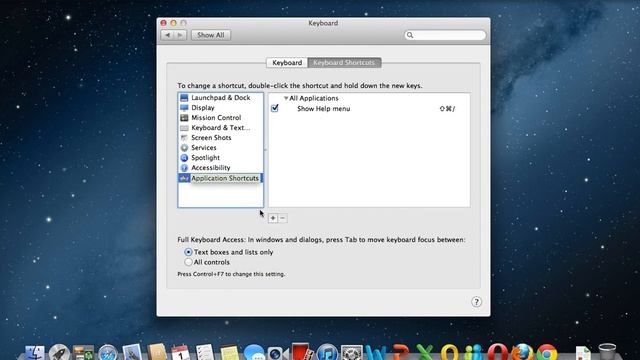The width and height of the screenshot is (640, 360).
Task: Select Launchpad & Dock category
Action: (220, 98)
